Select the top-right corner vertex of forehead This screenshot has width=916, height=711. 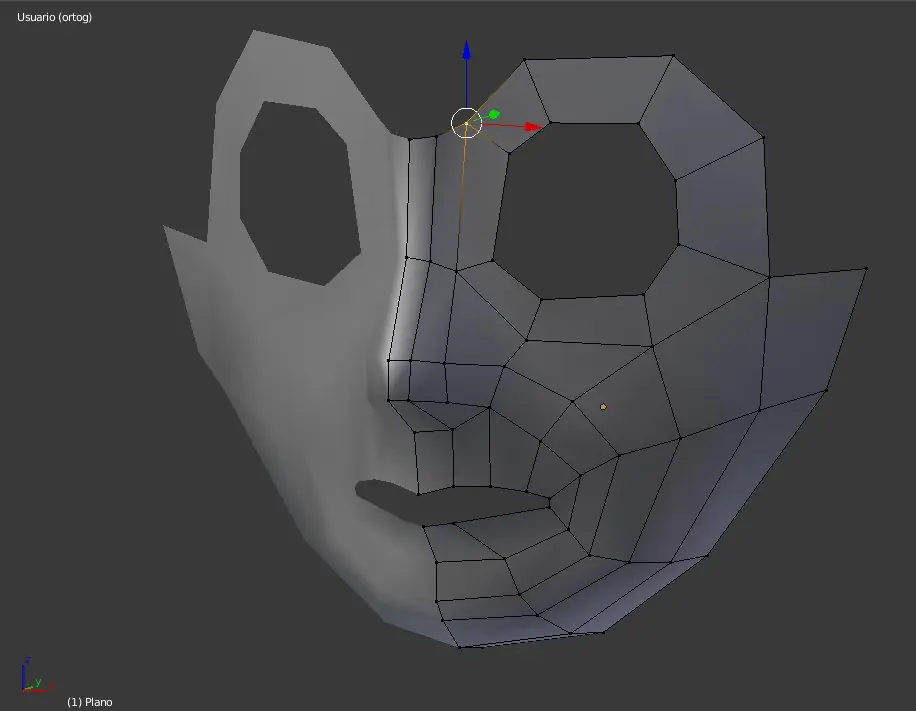click(673, 55)
